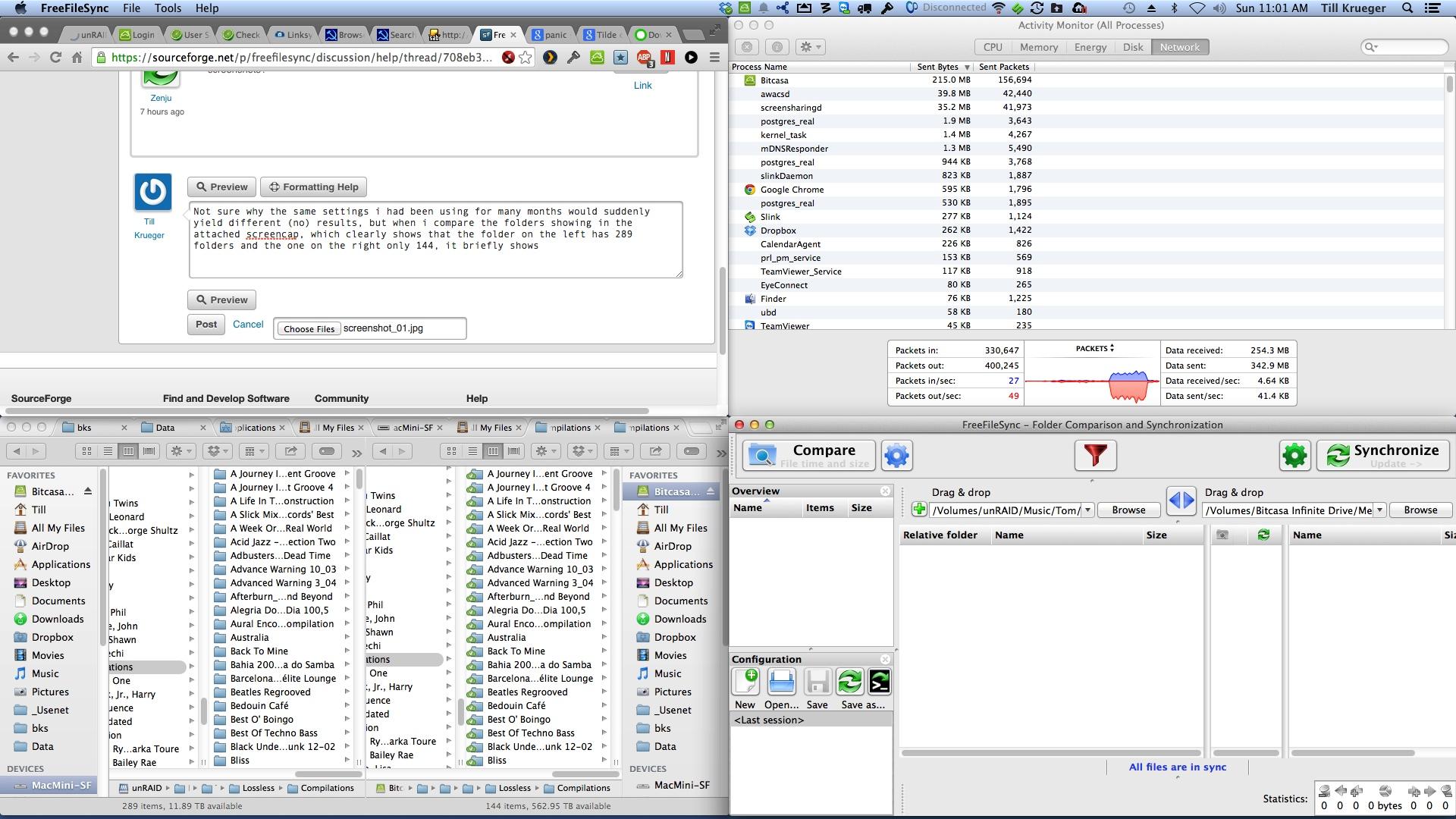
Task: Open left Finder pane Dropbox dropdown
Action: (x=218, y=451)
